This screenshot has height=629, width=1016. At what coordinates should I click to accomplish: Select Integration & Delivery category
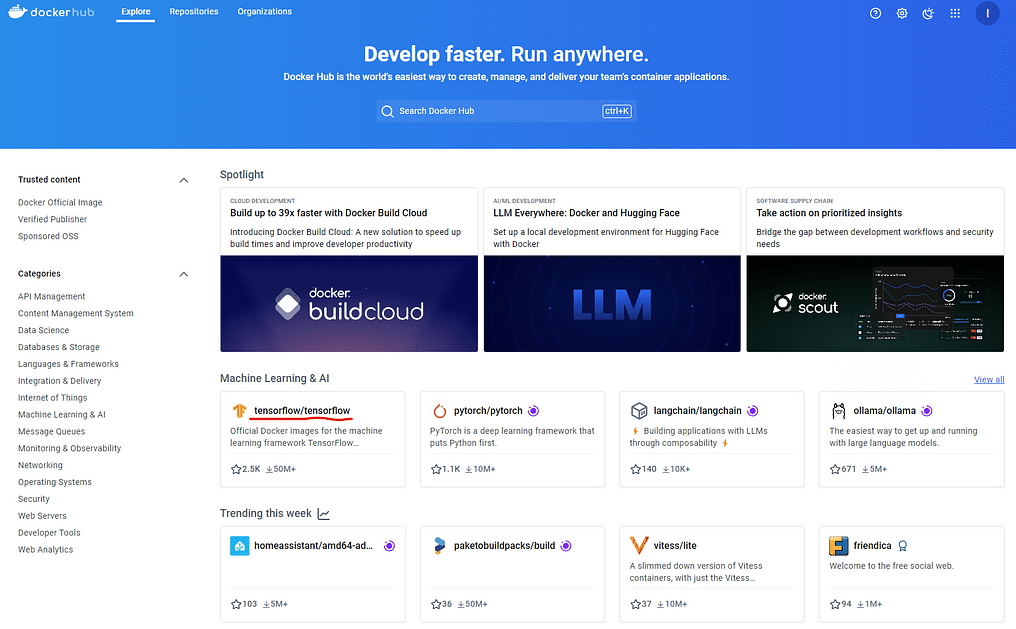coord(60,380)
